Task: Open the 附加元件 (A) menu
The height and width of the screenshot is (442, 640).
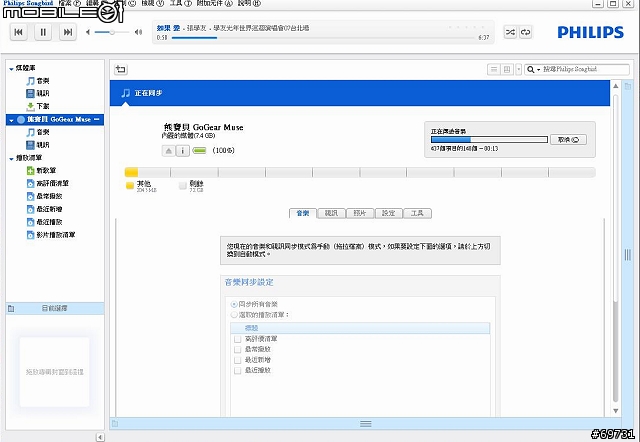Action: pos(214,3)
